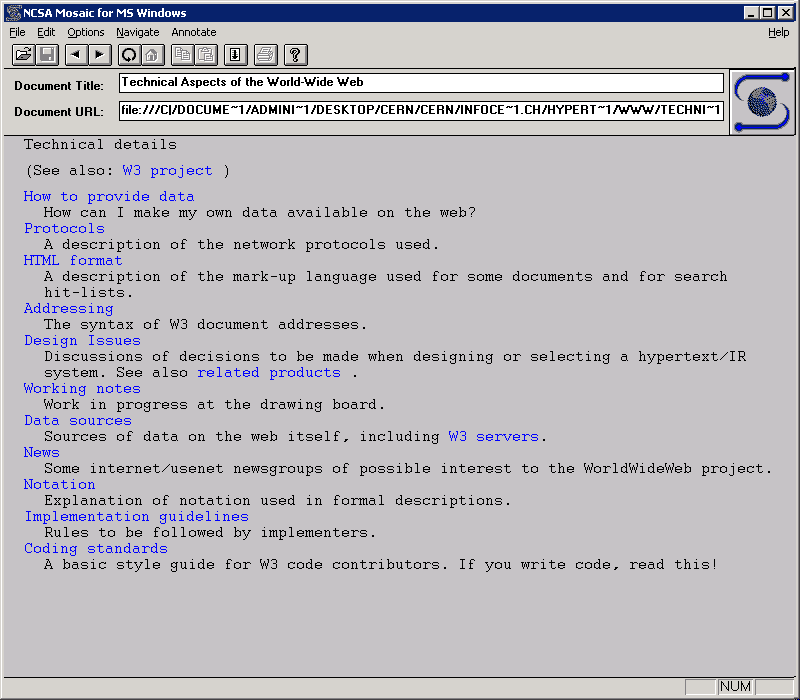Open the Navigate menu
The width and height of the screenshot is (800, 700).
[138, 32]
